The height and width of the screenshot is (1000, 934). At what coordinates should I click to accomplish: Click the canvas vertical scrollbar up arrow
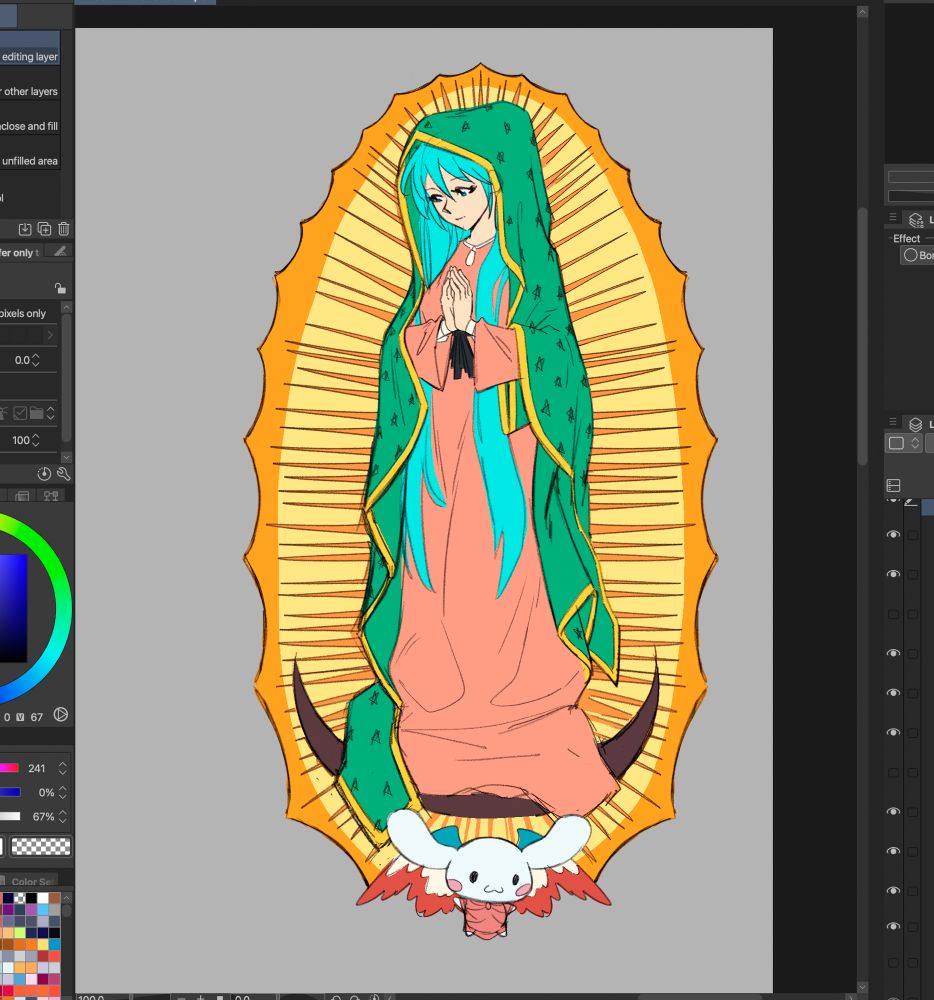pos(862,11)
